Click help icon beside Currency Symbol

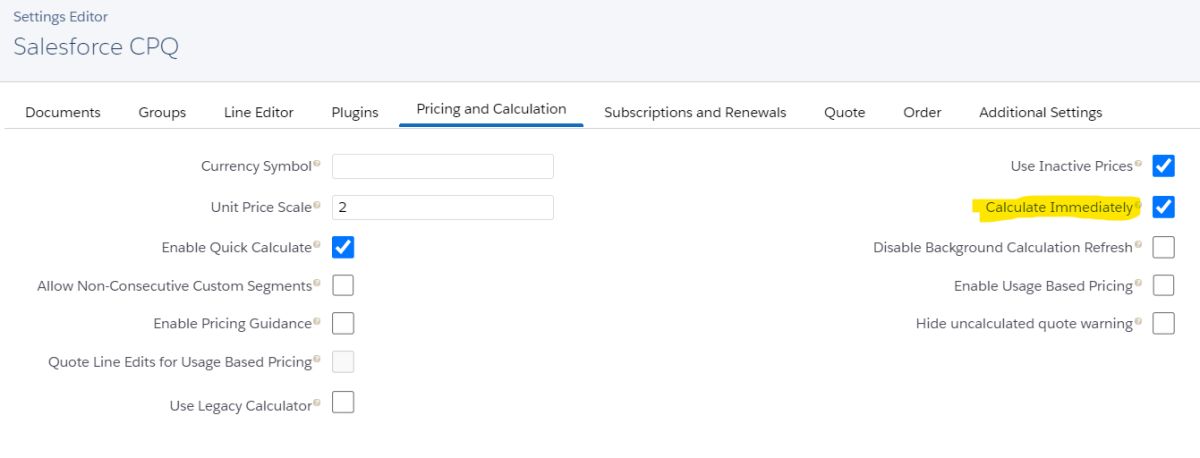(317, 164)
